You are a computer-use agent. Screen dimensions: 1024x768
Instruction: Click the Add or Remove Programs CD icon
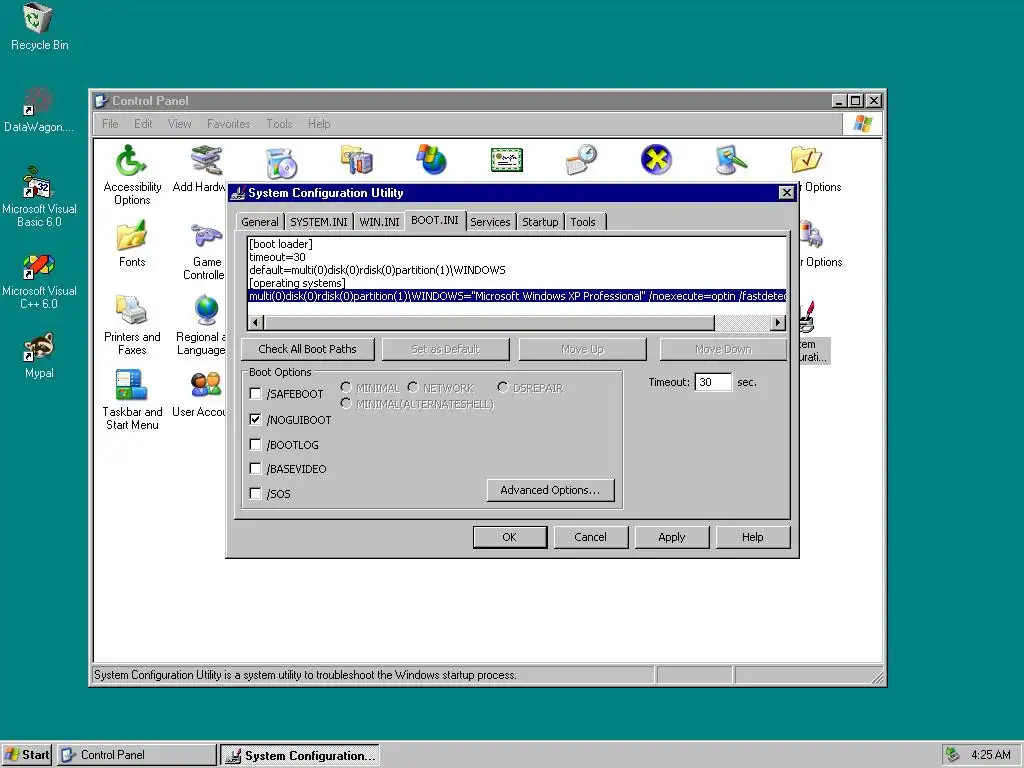(281, 162)
